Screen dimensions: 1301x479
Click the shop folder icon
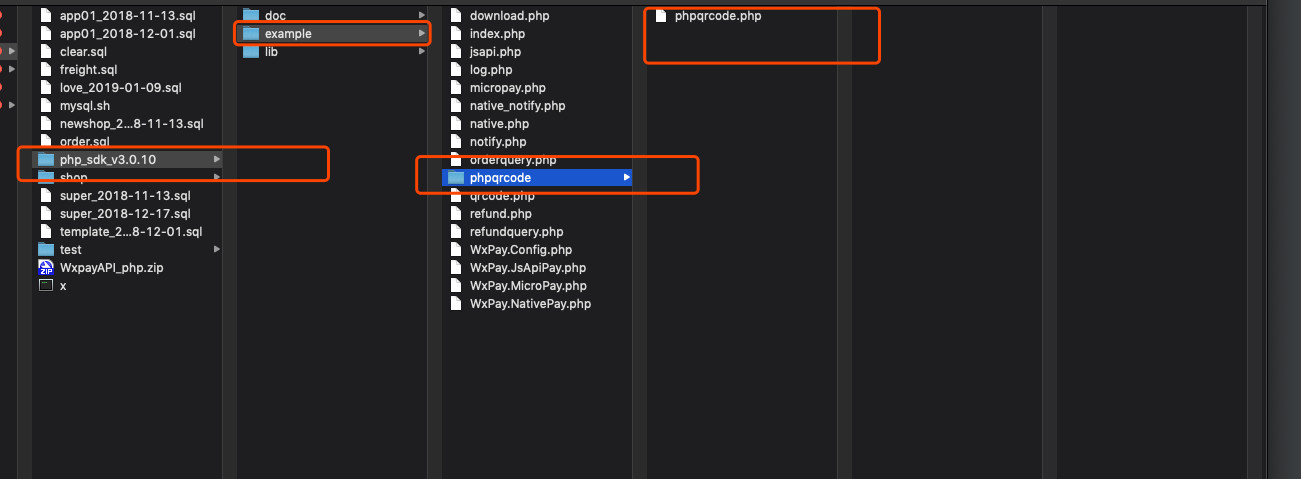(x=46, y=177)
